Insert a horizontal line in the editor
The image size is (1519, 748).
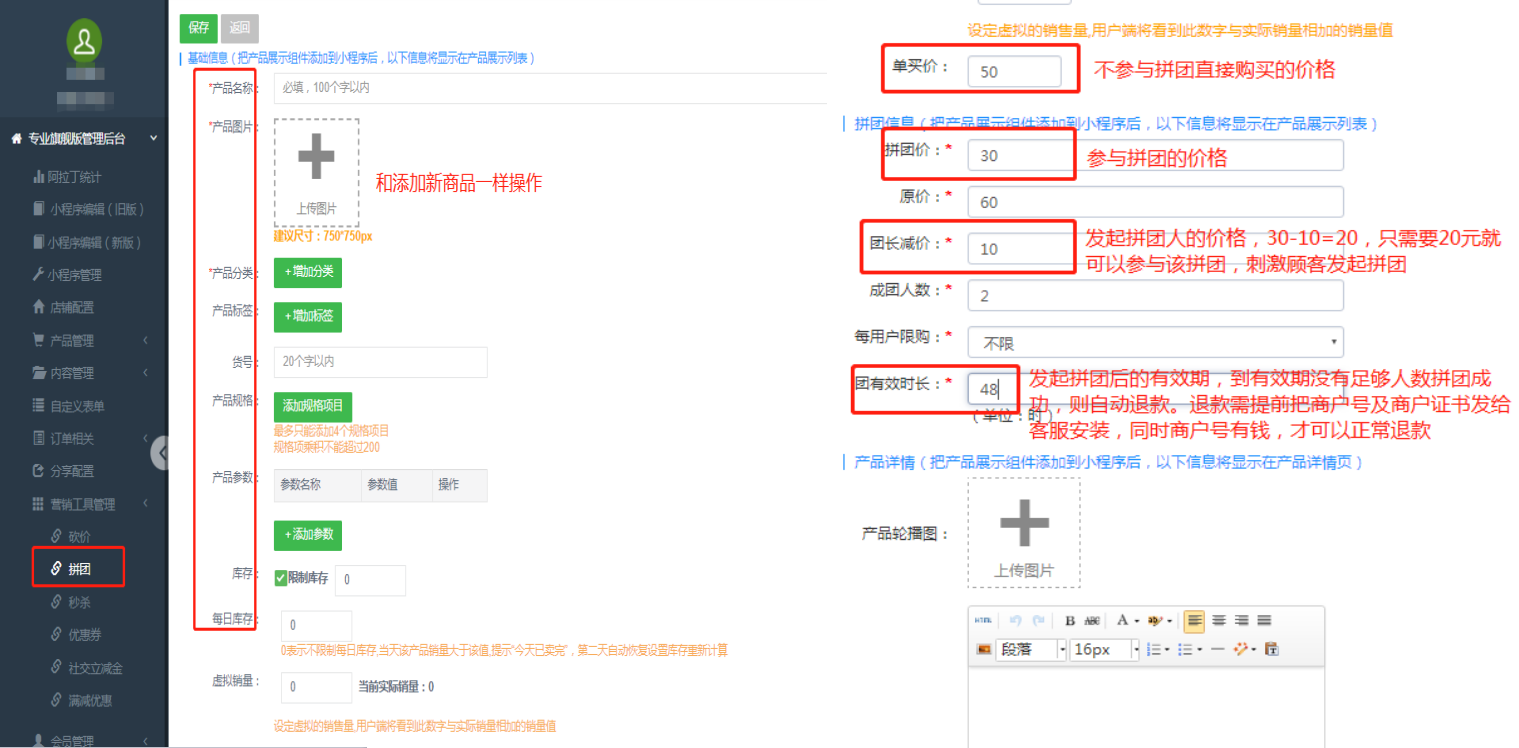pyautogui.click(x=1217, y=650)
